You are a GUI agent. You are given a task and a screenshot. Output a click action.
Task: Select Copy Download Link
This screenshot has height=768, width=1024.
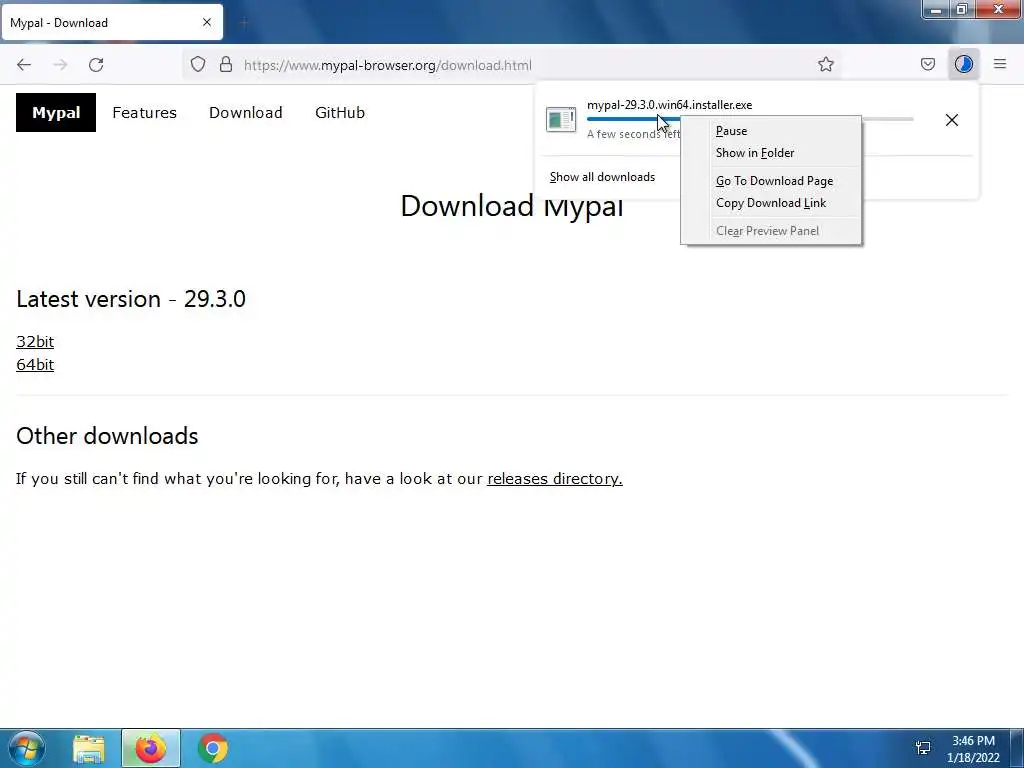point(771,203)
